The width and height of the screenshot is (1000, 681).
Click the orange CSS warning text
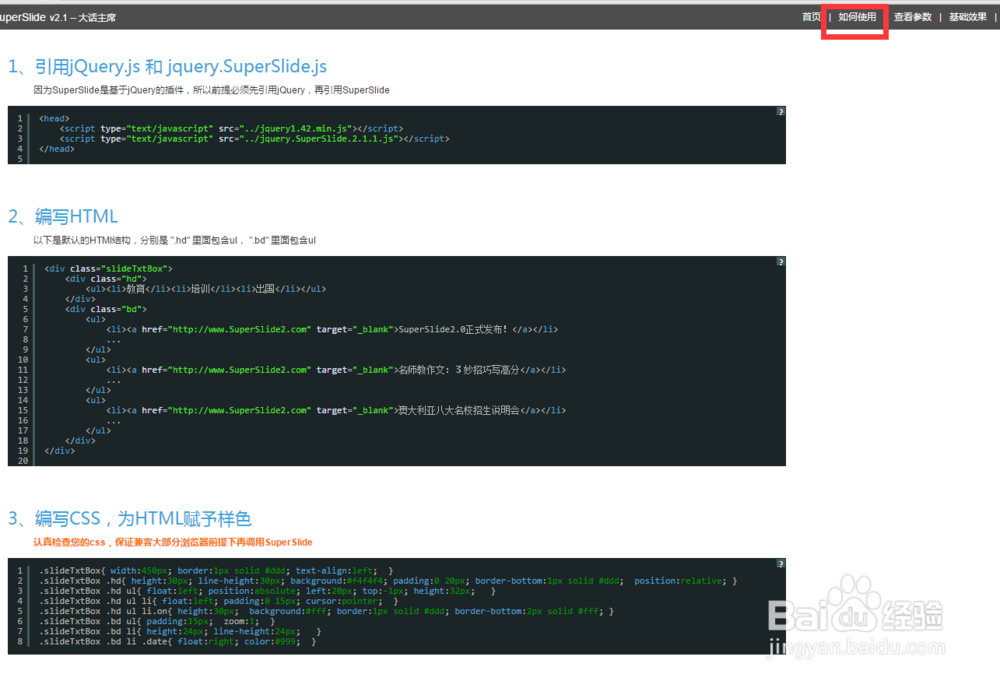[x=173, y=542]
